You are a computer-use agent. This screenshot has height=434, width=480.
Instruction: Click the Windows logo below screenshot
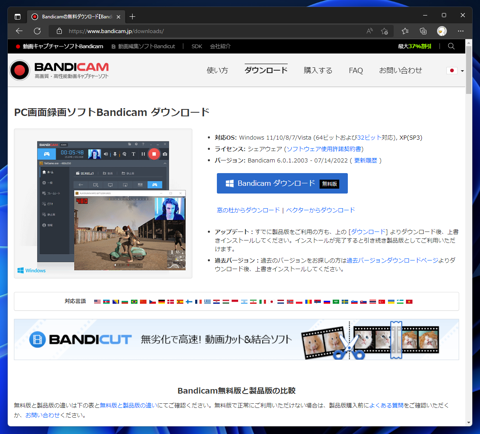(x=31, y=270)
